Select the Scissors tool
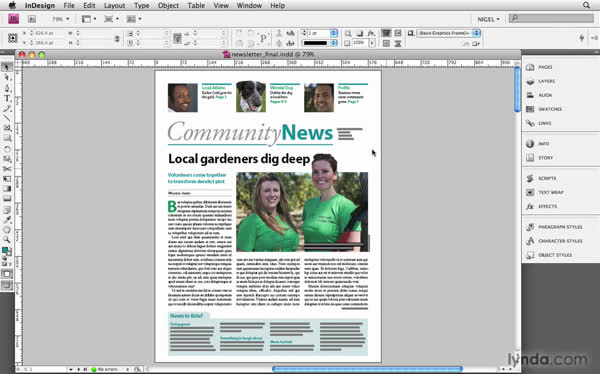Screen dimensions: 600x374 point(7,168)
